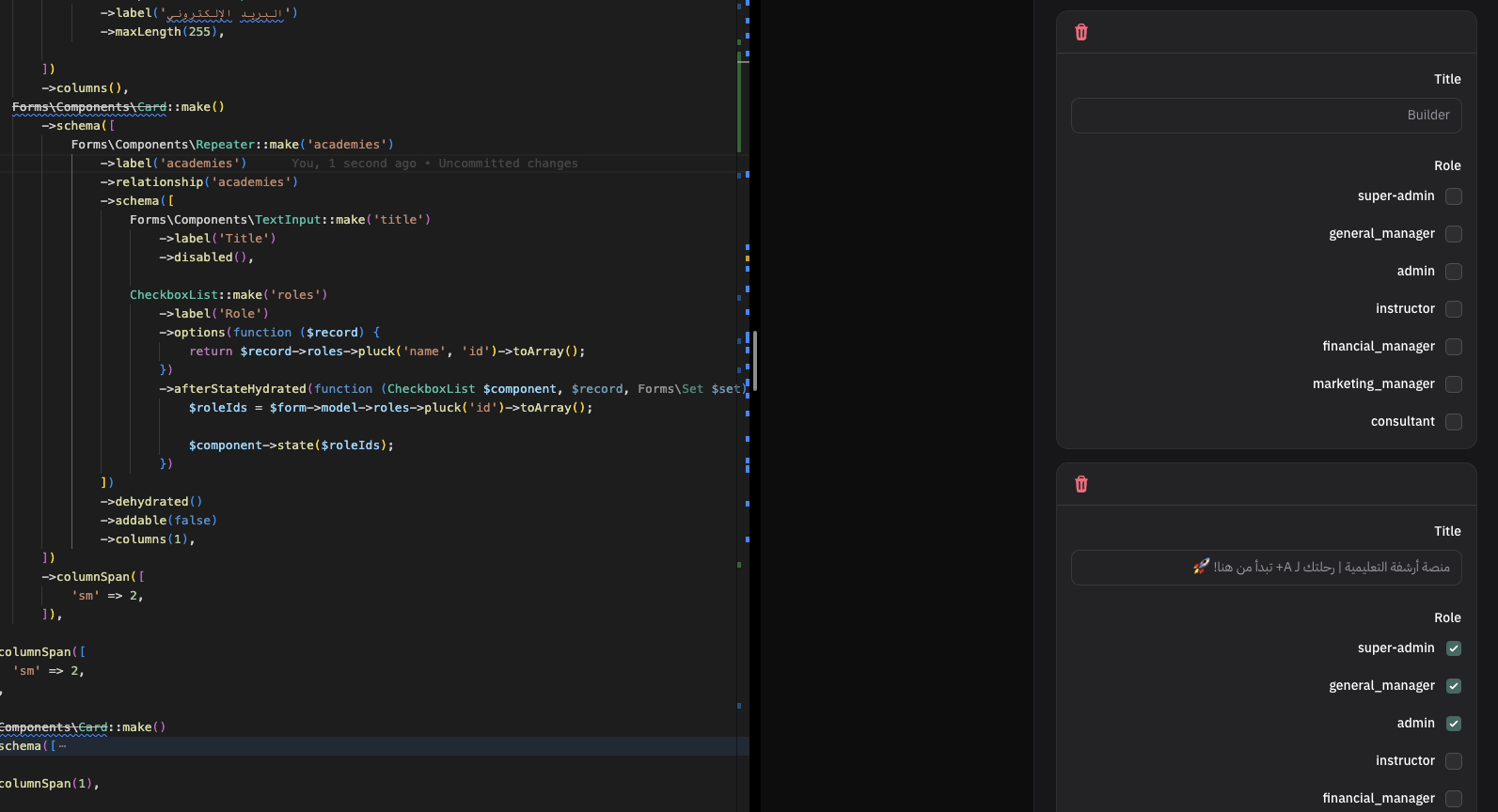Check instructor in the second academy card
Screen dimensions: 1498x812
point(1454,761)
